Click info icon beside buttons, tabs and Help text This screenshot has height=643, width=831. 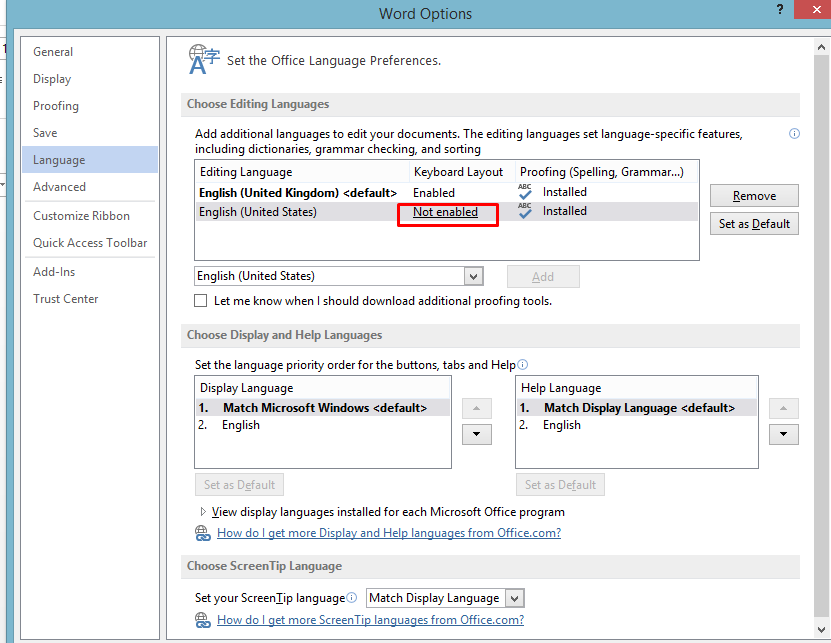tap(523, 365)
